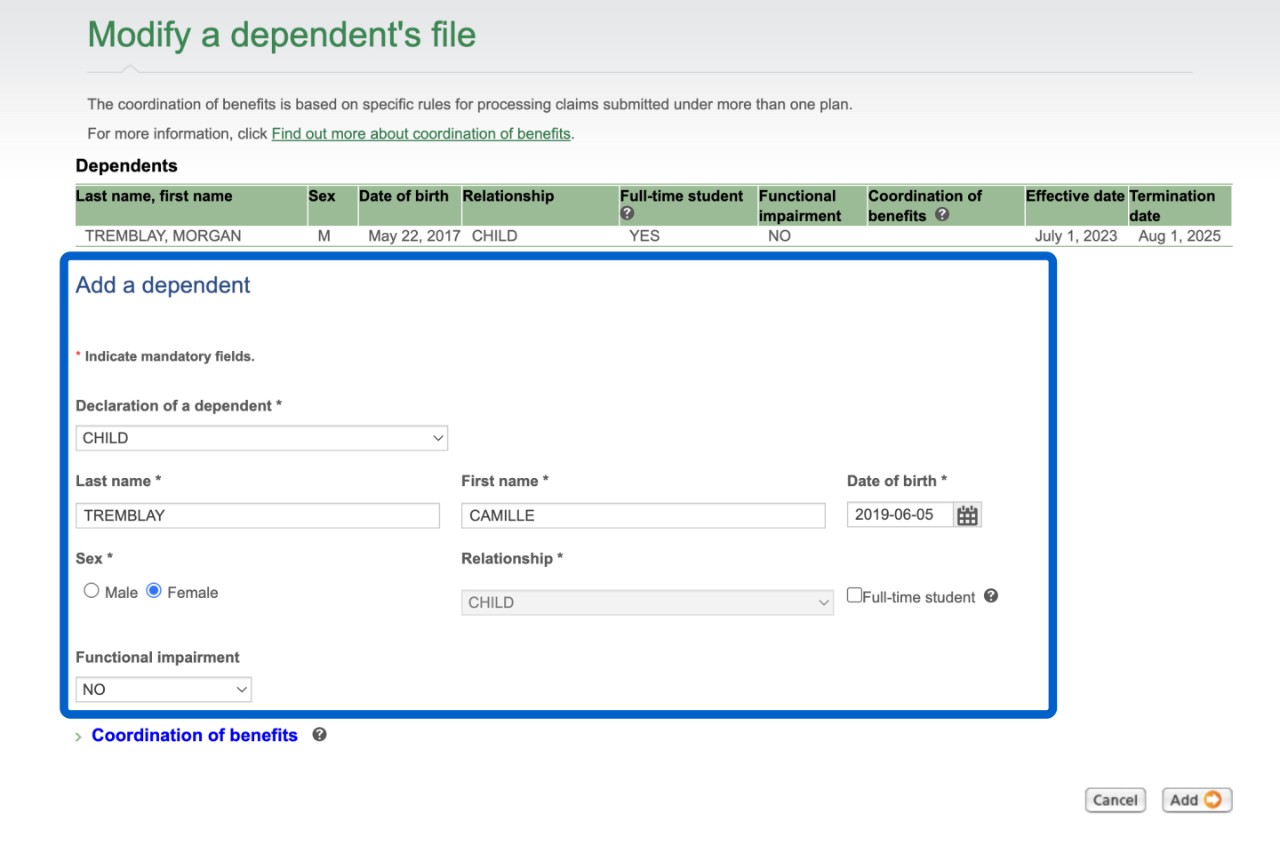Select the Male radio button
1280x853 pixels.
click(x=92, y=591)
